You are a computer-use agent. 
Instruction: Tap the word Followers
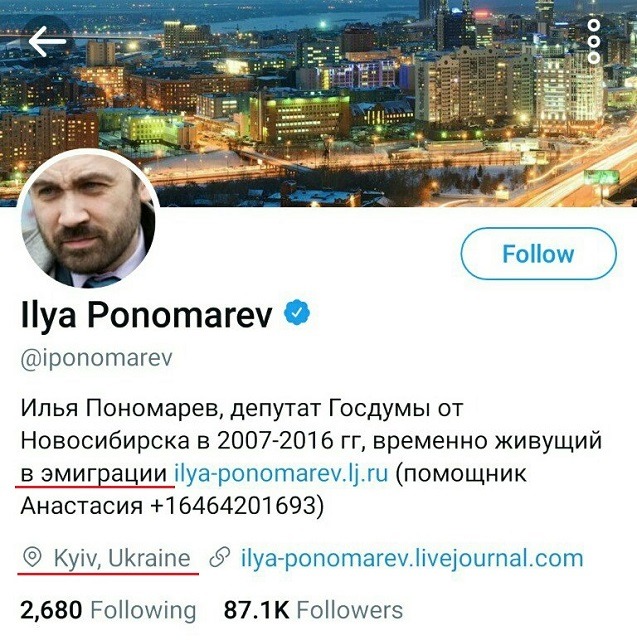coord(350,610)
